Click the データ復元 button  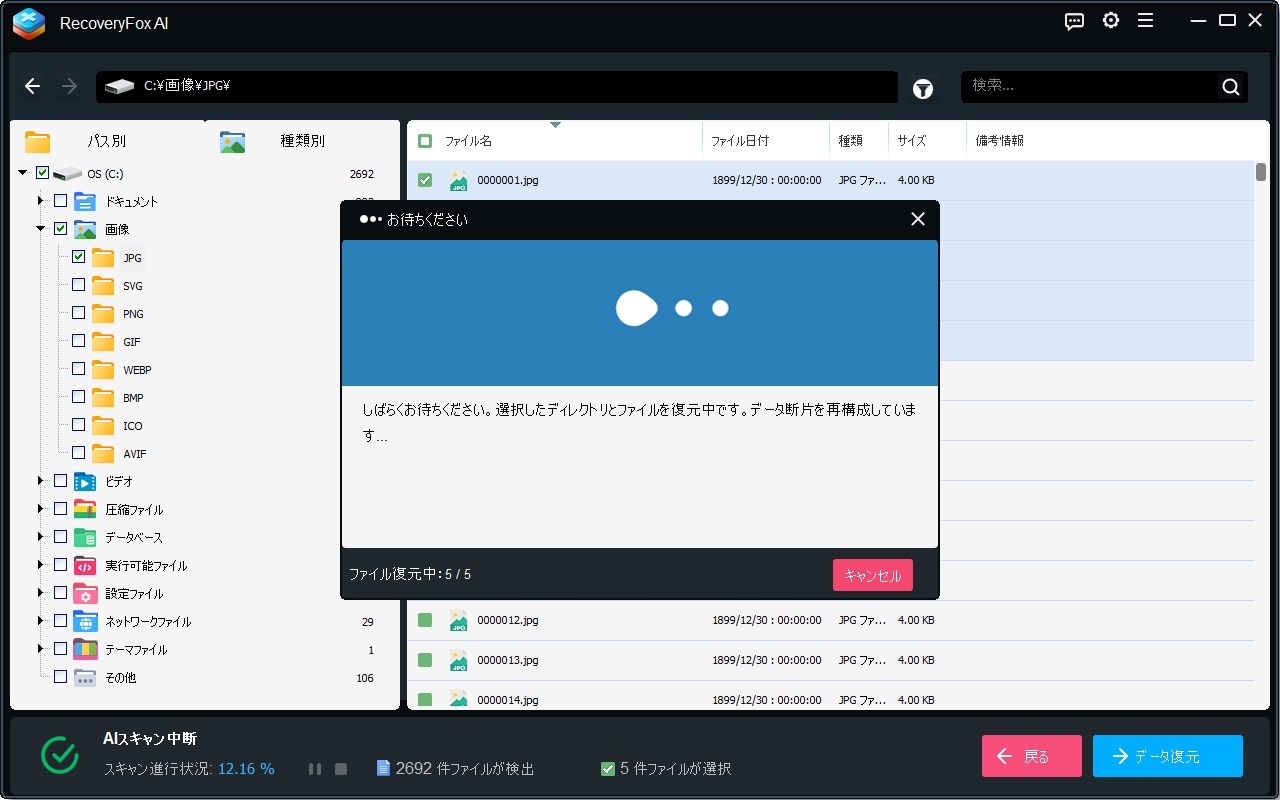(x=1166, y=756)
